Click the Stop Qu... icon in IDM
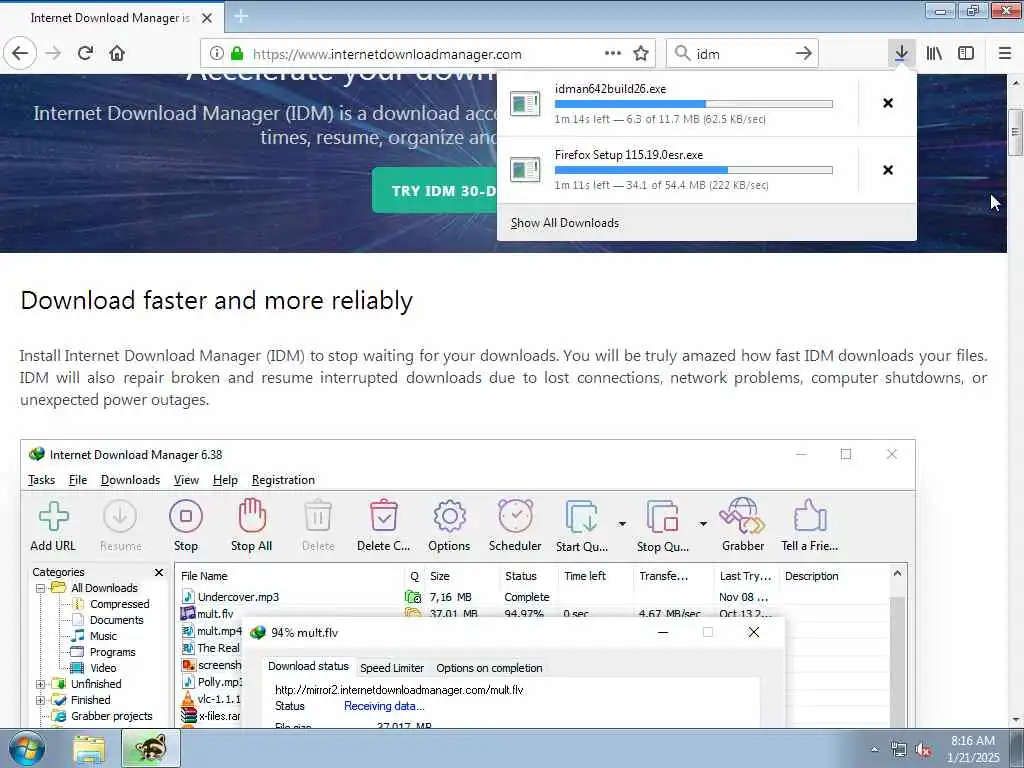 (x=662, y=526)
